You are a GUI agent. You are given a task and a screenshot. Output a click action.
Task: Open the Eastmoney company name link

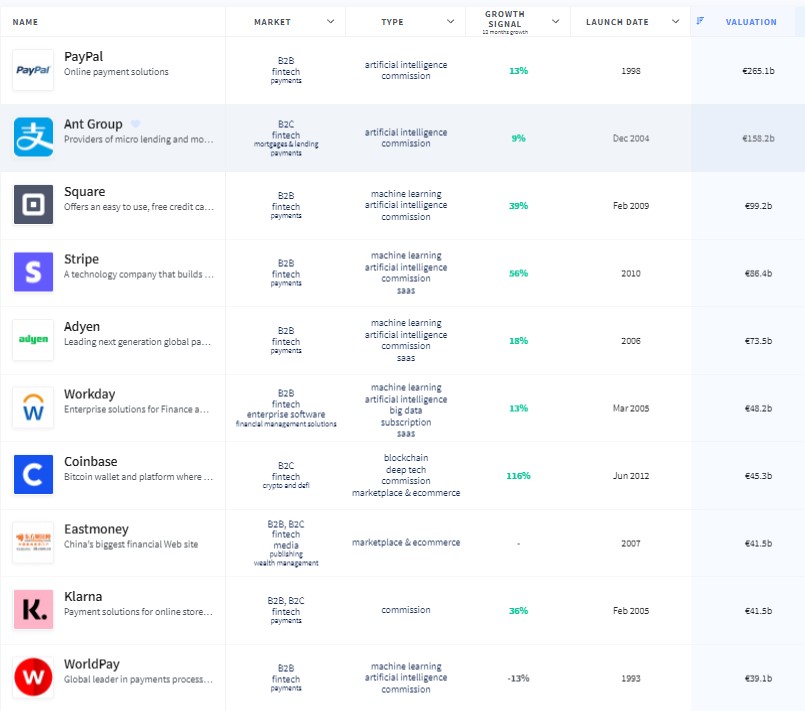click(96, 529)
